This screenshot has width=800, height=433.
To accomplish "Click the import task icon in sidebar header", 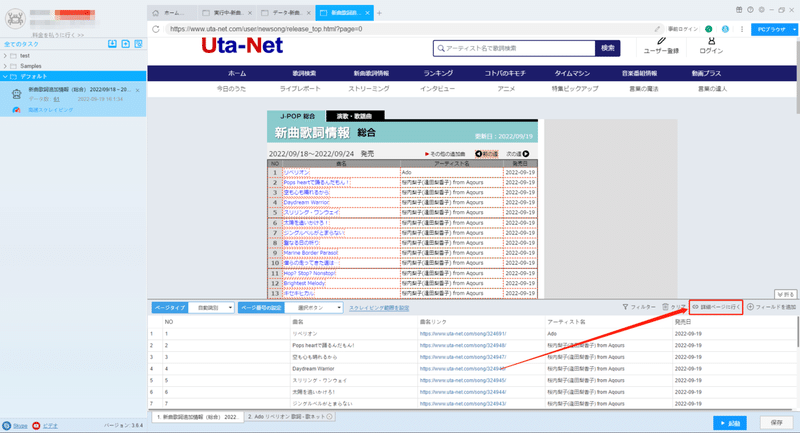I will click(x=112, y=44).
